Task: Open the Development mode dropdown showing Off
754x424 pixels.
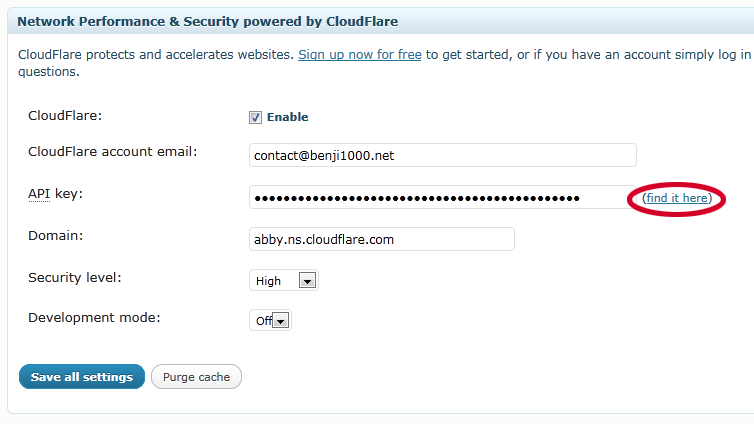Action: 270,320
